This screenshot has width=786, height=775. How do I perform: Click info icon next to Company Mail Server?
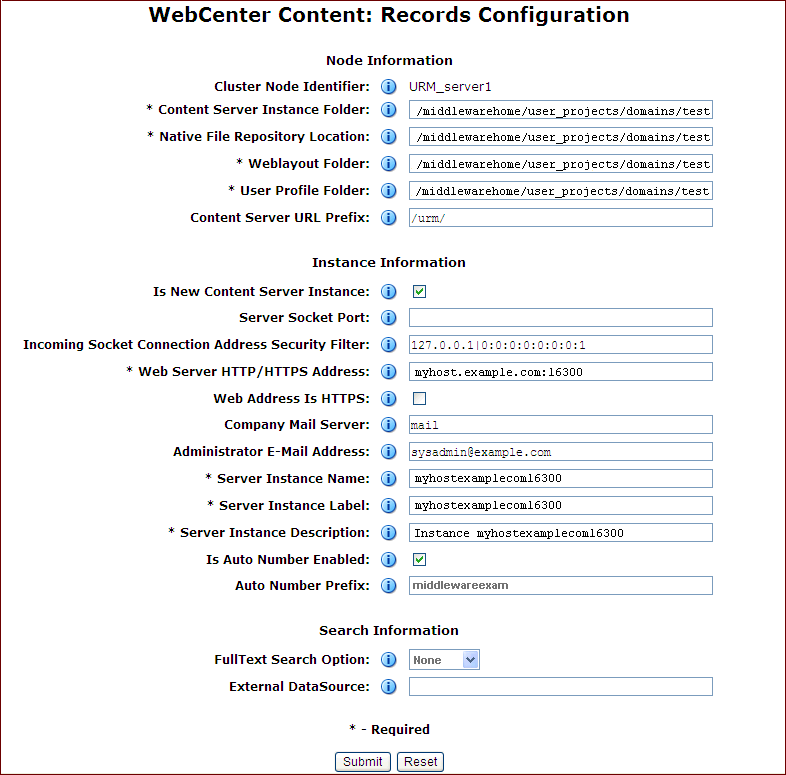pos(388,425)
